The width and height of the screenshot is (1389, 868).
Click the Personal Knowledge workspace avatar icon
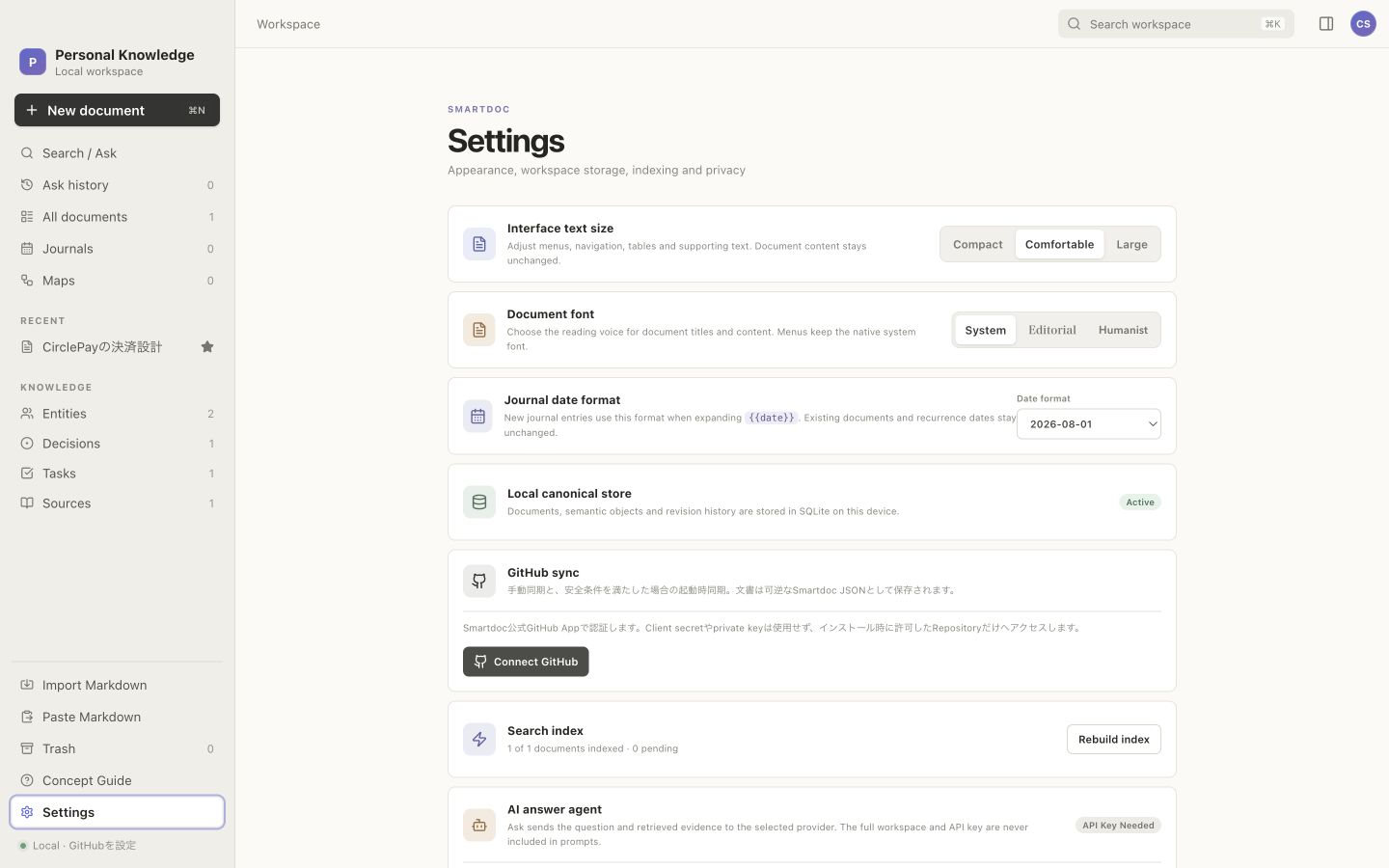coord(32,62)
